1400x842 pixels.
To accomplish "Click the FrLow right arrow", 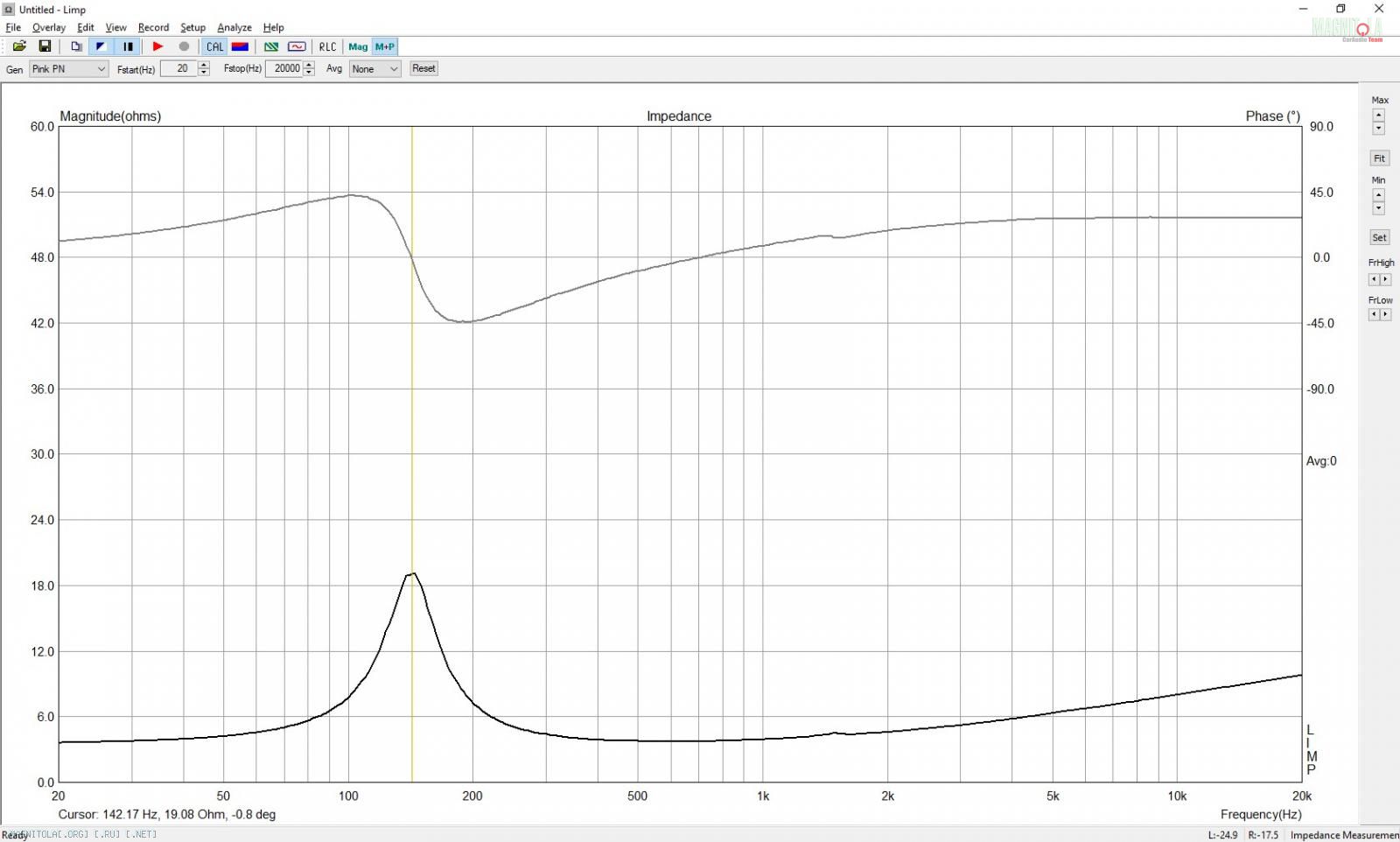I will pos(1385,314).
